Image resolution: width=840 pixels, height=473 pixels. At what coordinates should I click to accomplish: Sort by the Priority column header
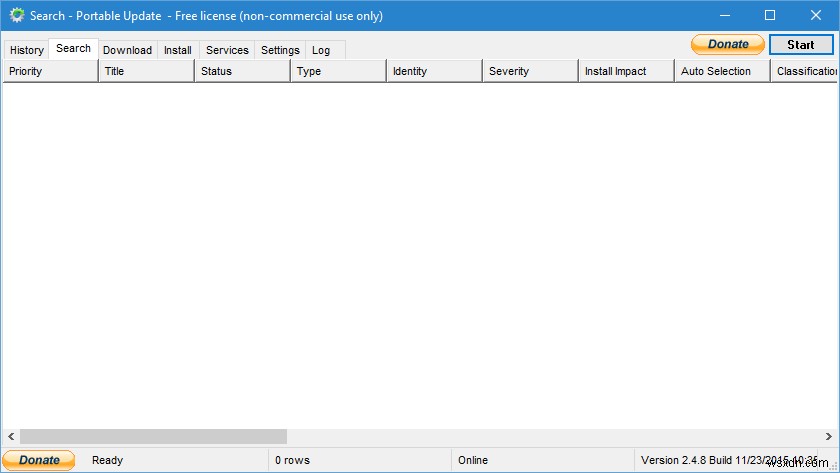(50, 71)
